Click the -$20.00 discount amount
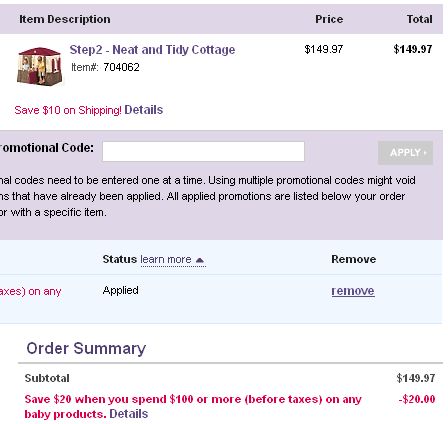 pos(417,399)
